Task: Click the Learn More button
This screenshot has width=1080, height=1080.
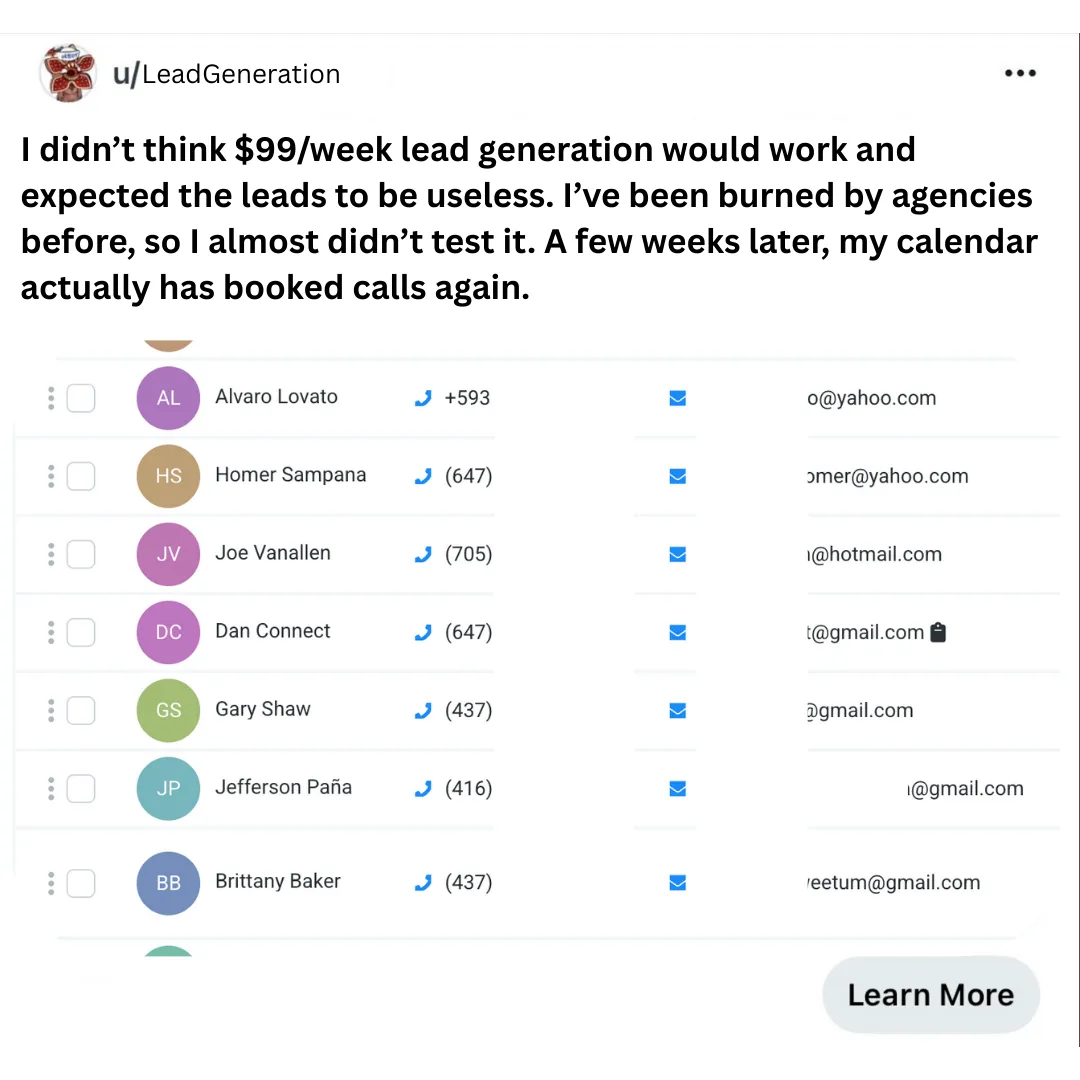Action: click(930, 995)
